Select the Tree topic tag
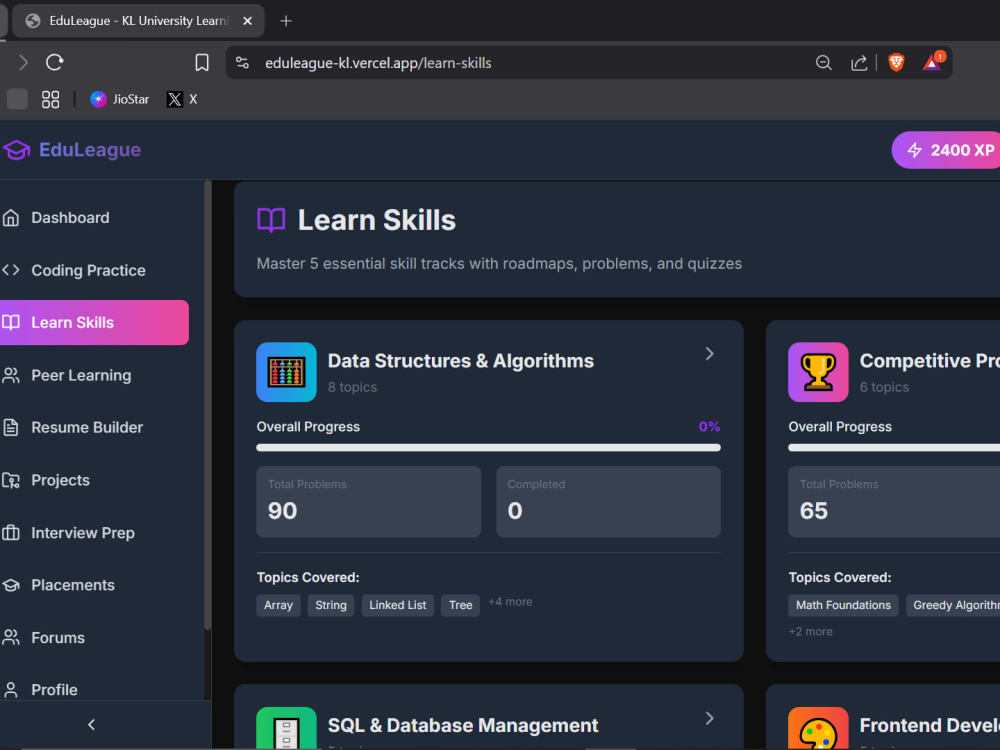The image size is (1000, 750). [x=460, y=605]
